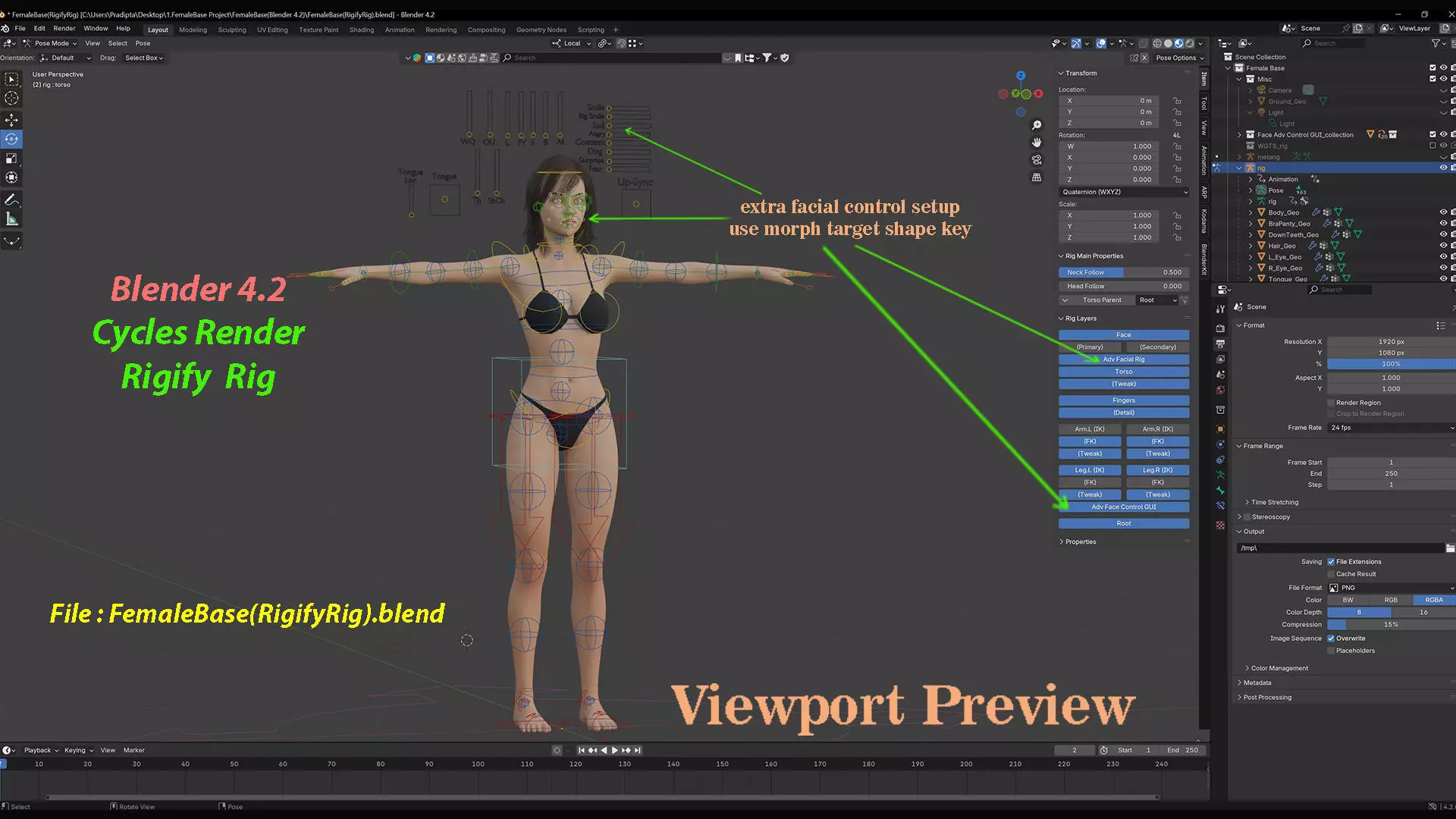Viewport: 1456px width, 819px height.
Task: Open the Frame Rate 24 fps dropdown
Action: pyautogui.click(x=1391, y=428)
